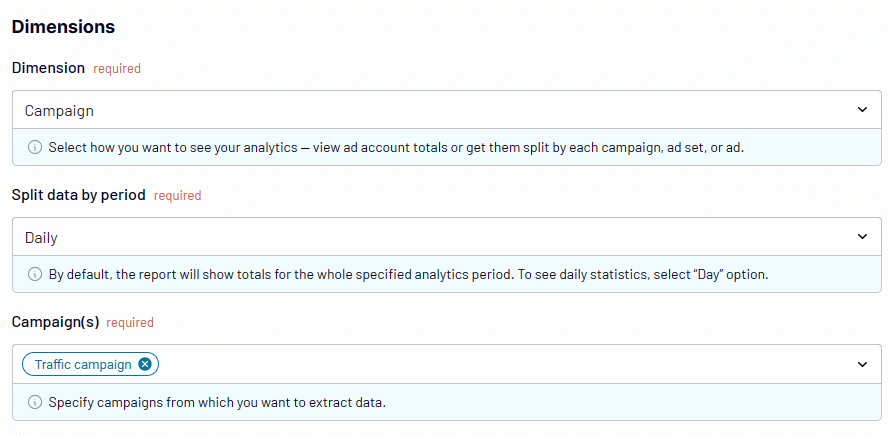
Task: Click the 'required' tag beside Campaign(s) label
Action: coord(130,323)
